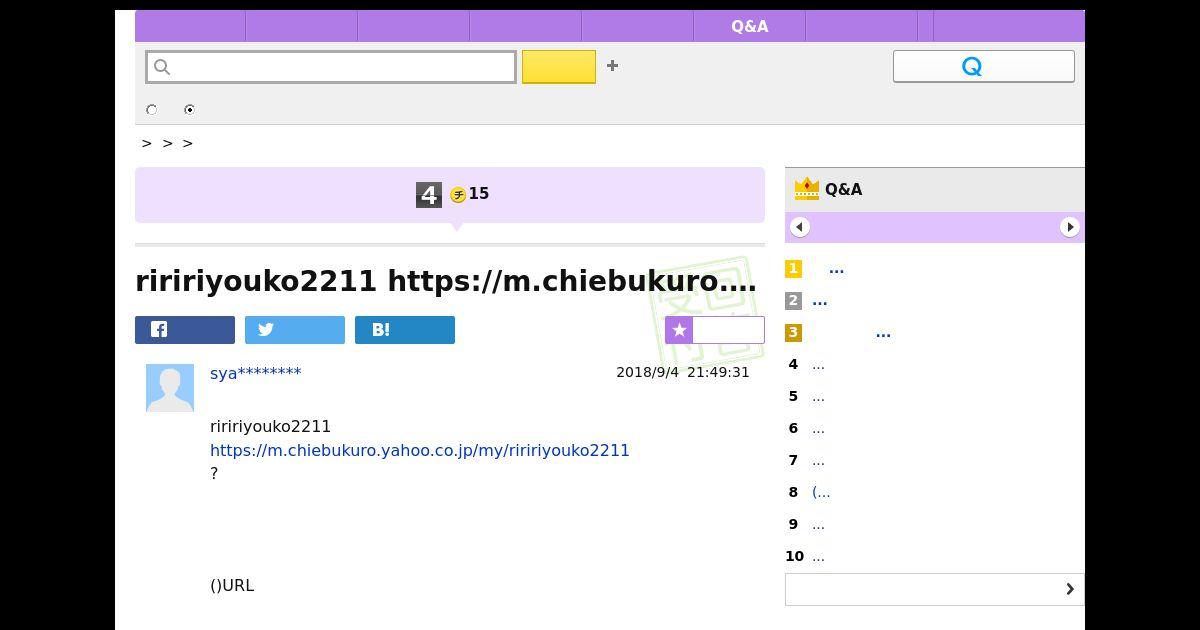This screenshot has width=1200, height=630.
Task: Click the fourth purple navigation tab
Action: click(526, 26)
